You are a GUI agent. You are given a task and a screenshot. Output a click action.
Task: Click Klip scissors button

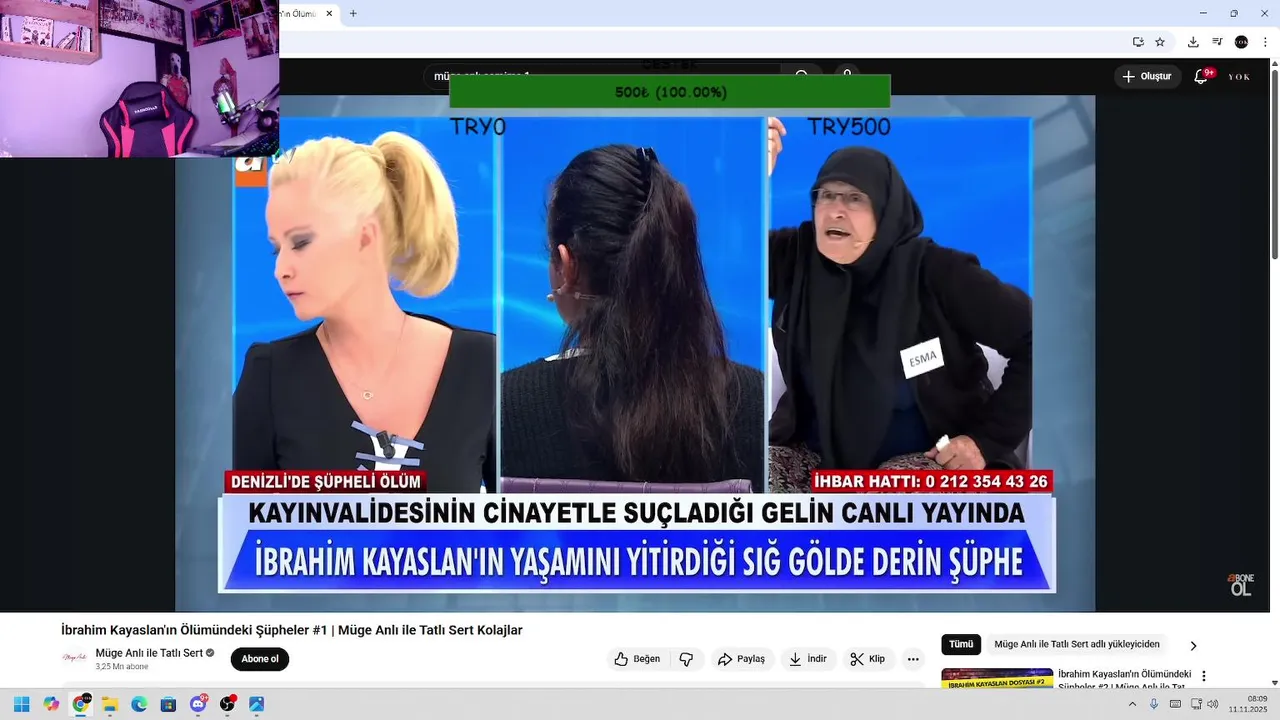(868, 659)
